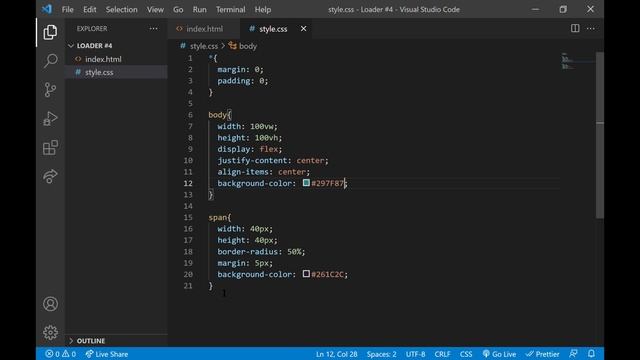Open the File menu
The width and height of the screenshot is (640, 360).
(x=67, y=9)
